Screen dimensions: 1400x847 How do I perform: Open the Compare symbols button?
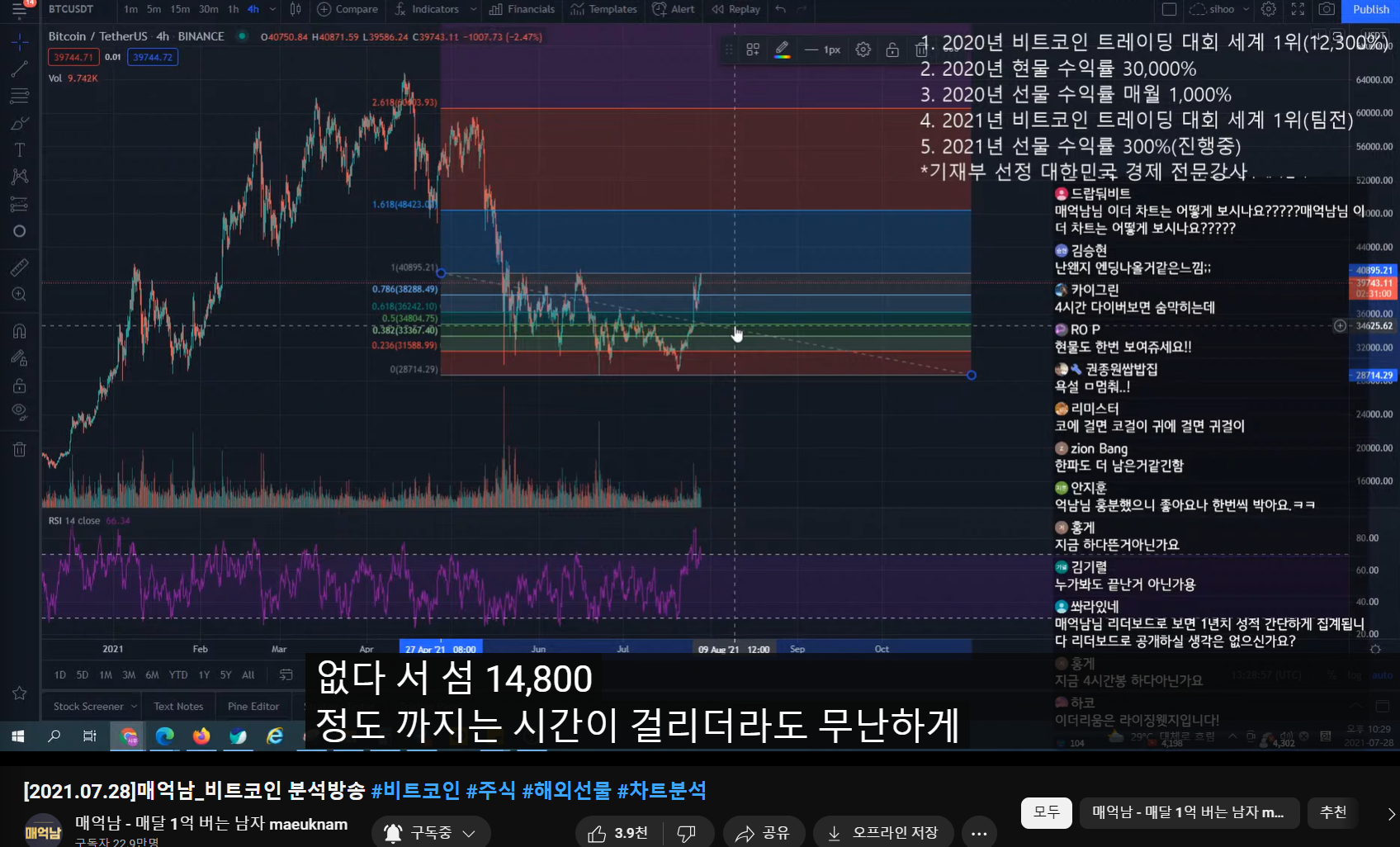[348, 9]
